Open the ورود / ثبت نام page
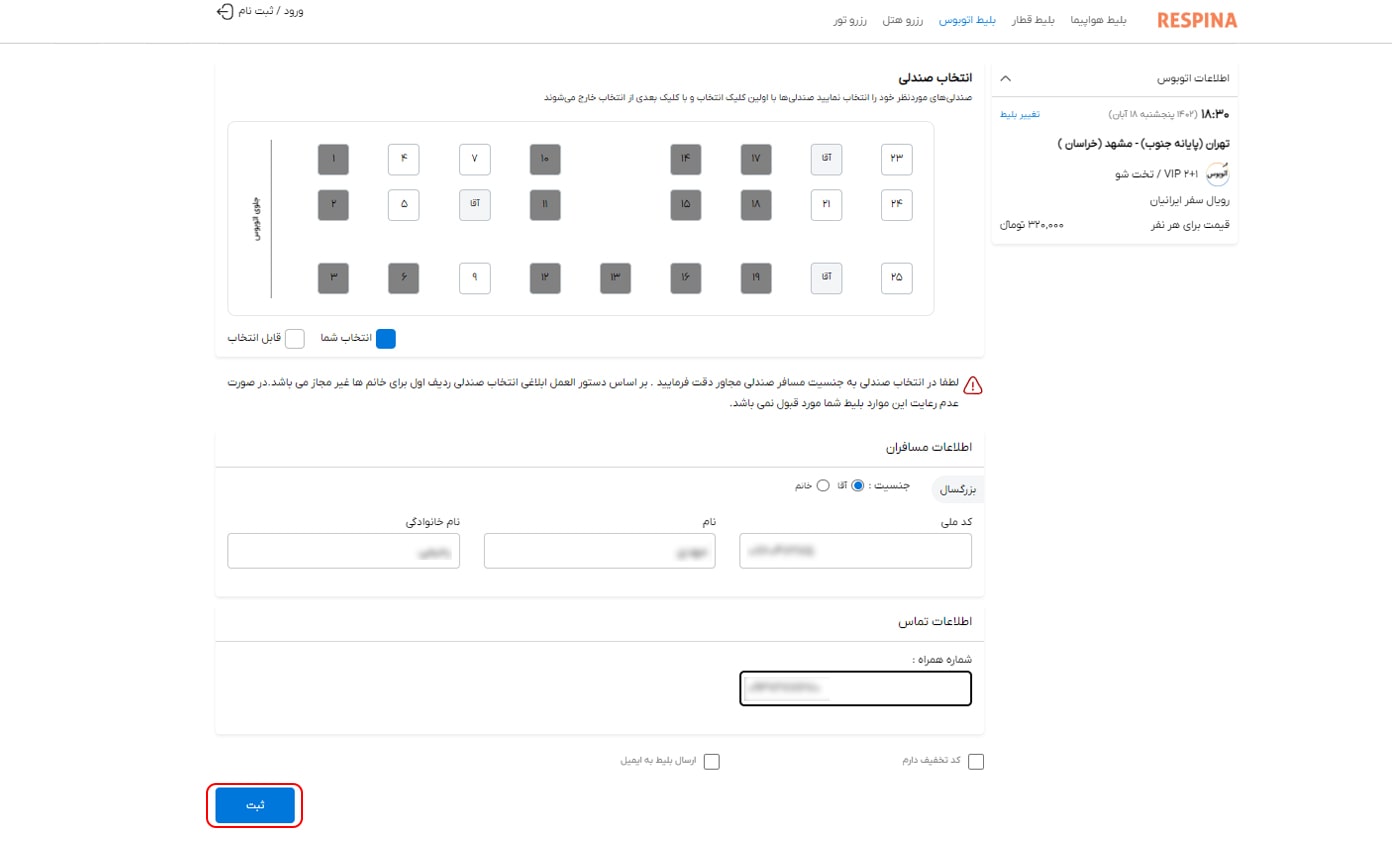Image resolution: width=1392 pixels, height=847 pixels. coord(270,12)
